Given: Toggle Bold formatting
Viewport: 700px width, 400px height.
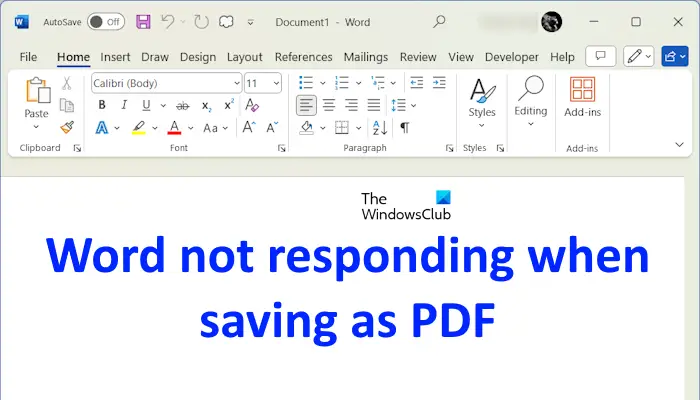Looking at the screenshot, I should (102, 105).
